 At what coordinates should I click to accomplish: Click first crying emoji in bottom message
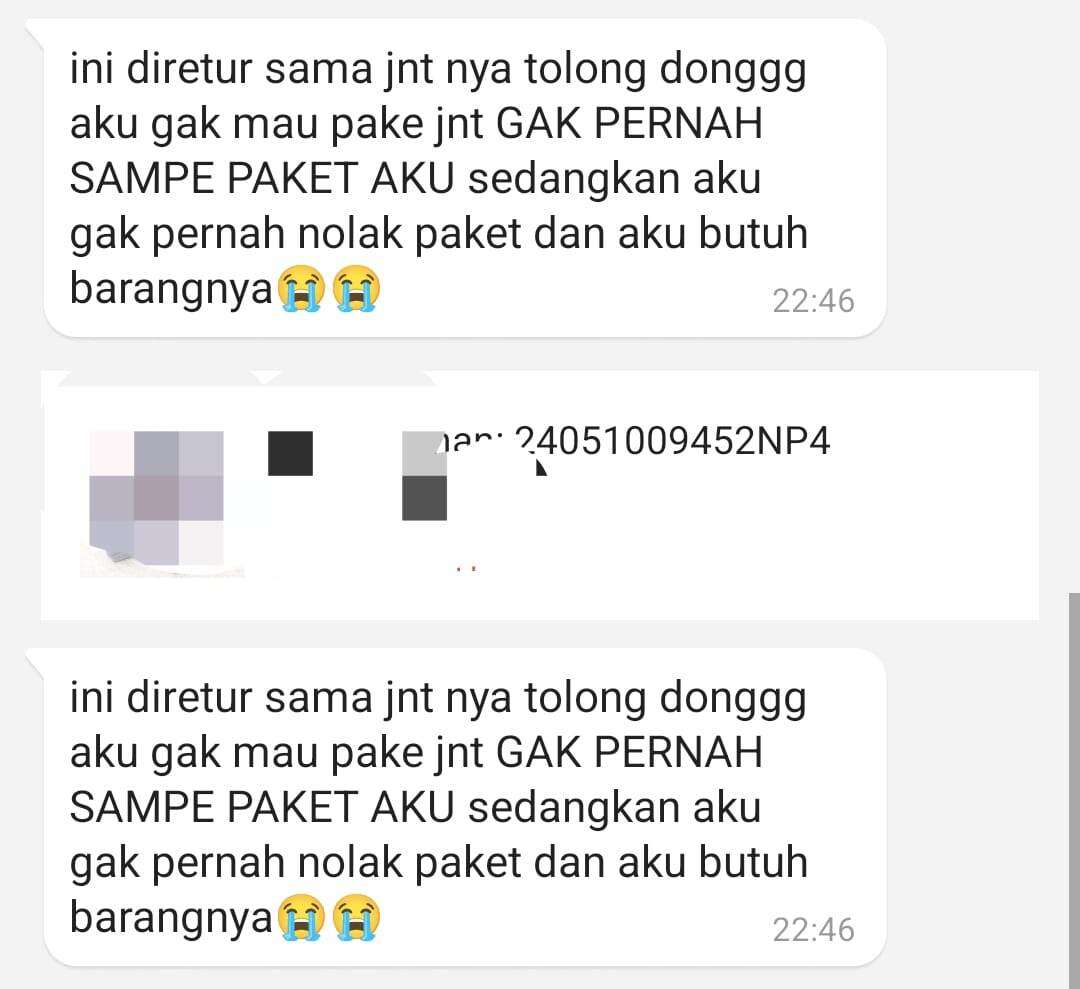pos(300,917)
